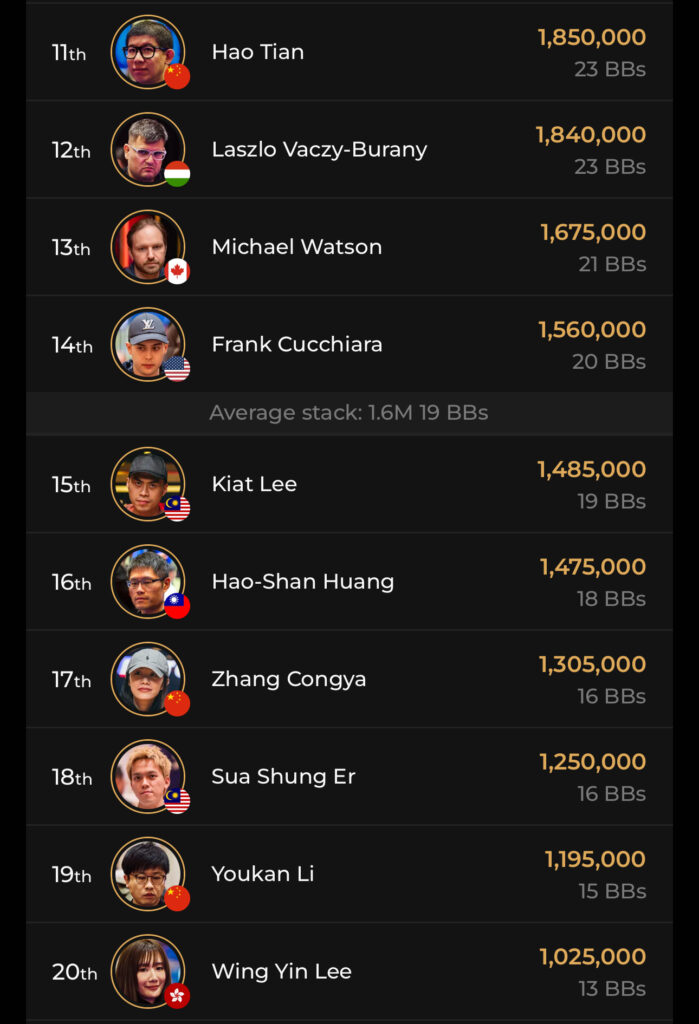Open Hao Tian's player avatar
Image resolution: width=699 pixels, height=1024 pixels.
click(146, 51)
